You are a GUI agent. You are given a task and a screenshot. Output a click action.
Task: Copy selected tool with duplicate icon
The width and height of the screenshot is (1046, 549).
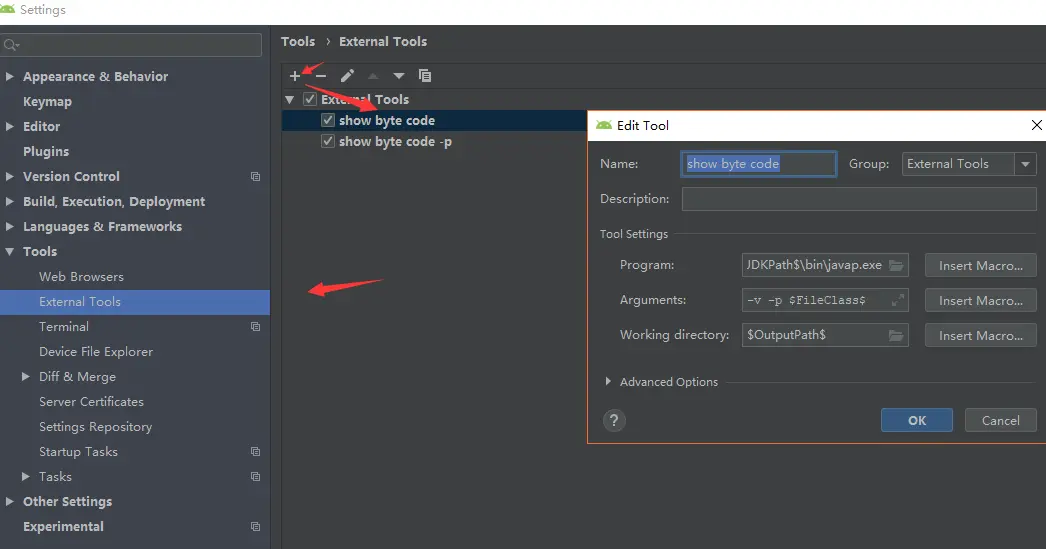425,76
